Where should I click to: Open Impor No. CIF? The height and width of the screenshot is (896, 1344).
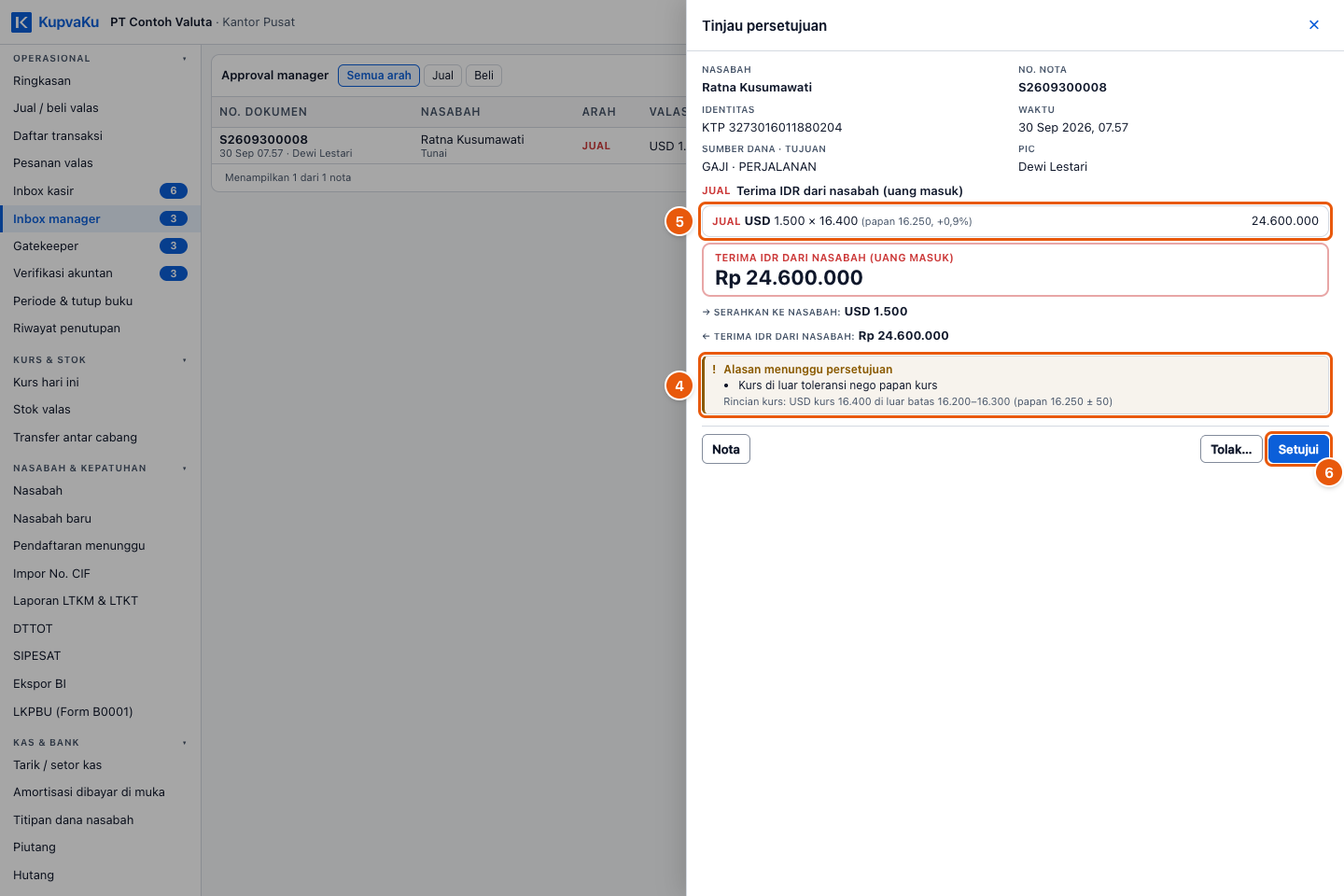[x=101, y=574]
